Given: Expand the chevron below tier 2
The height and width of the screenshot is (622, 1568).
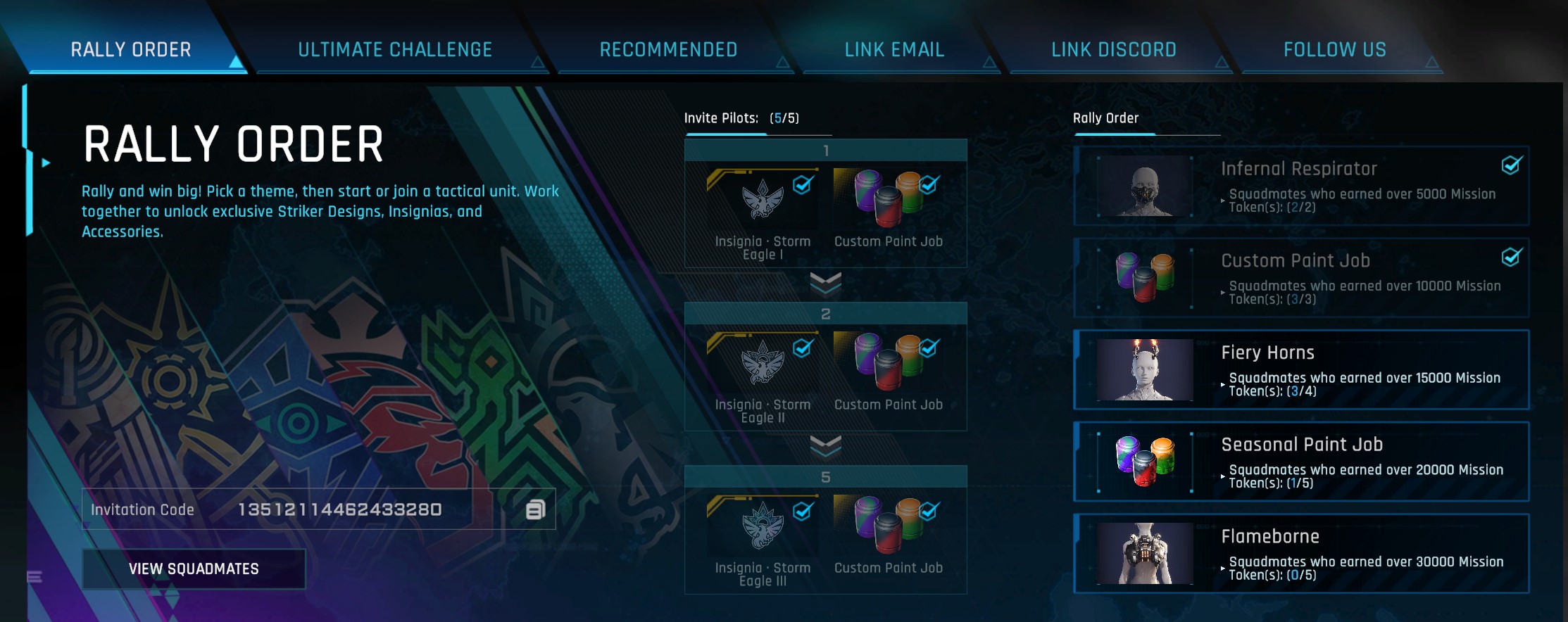Looking at the screenshot, I should point(826,448).
